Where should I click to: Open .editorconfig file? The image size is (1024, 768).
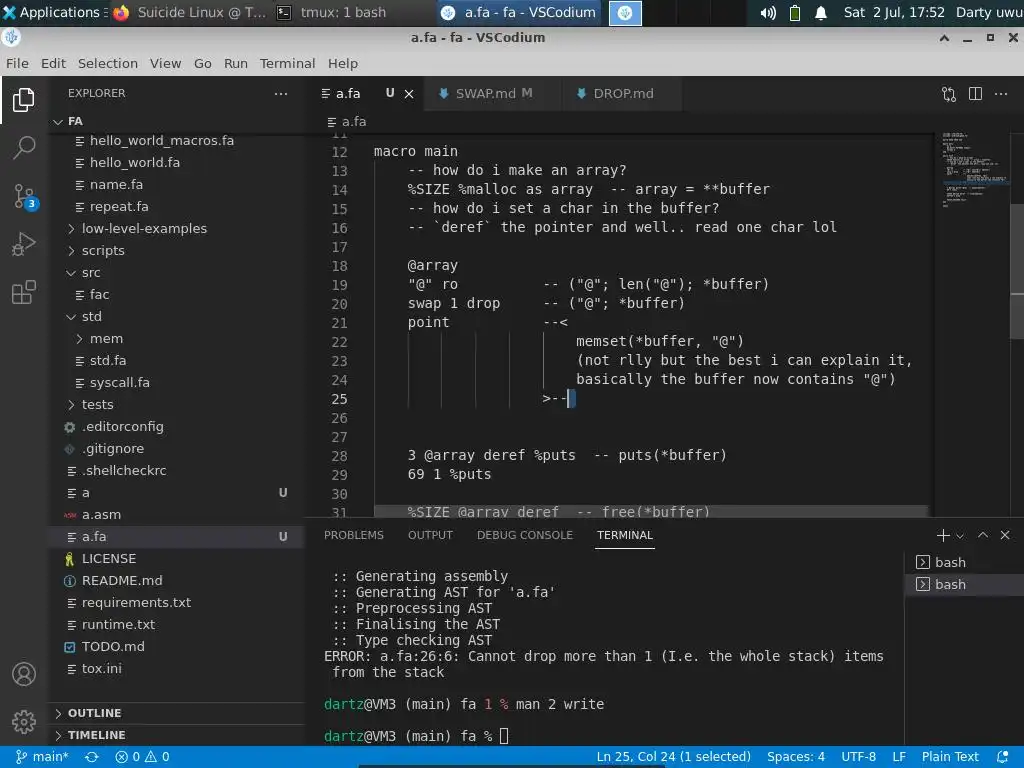[176, 426]
